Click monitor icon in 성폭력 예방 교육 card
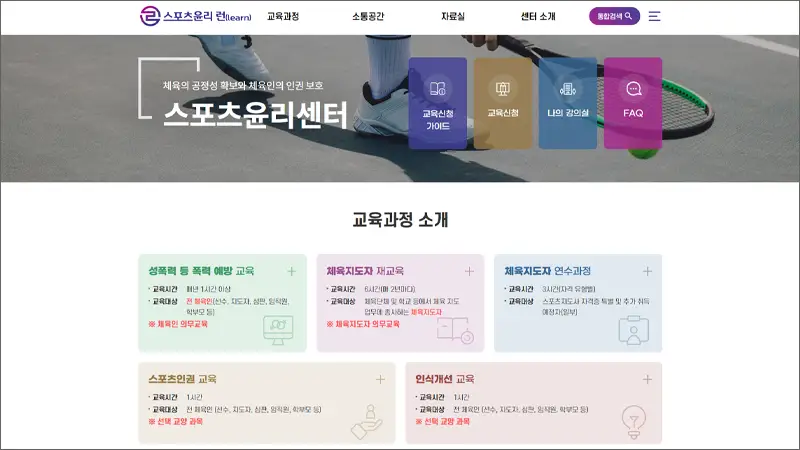Viewport: 800px width, 450px height. (277, 327)
